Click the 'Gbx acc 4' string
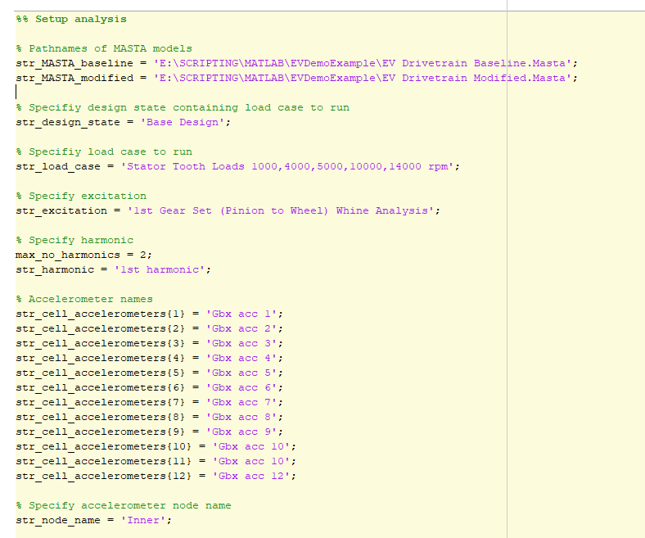645x538 pixels. 241,358
